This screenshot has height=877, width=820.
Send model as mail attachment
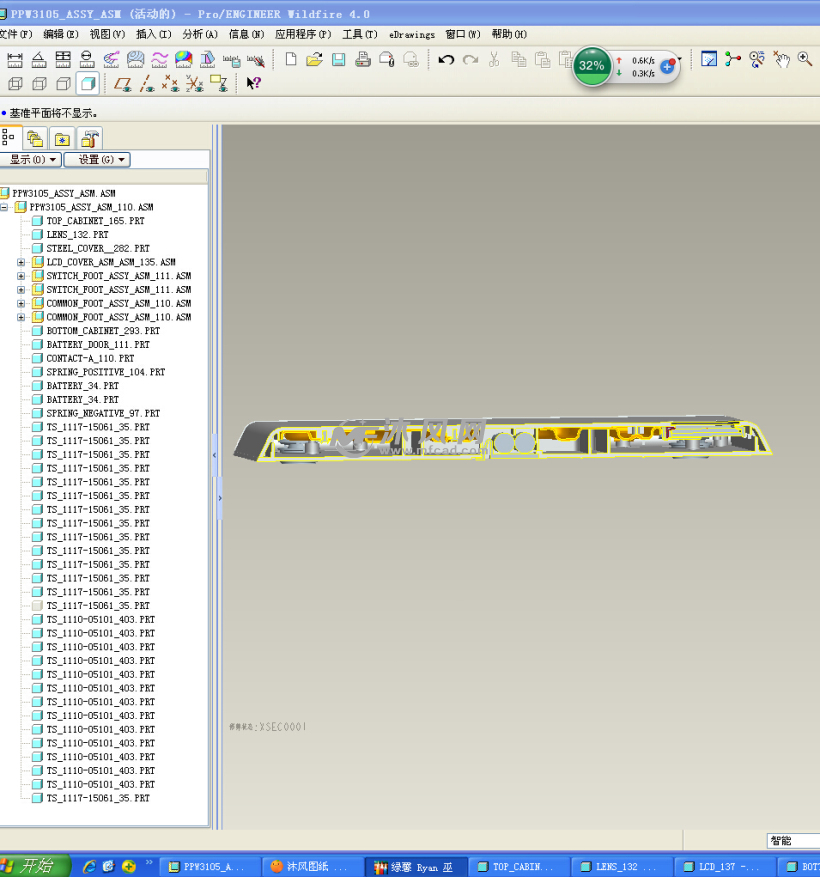387,59
